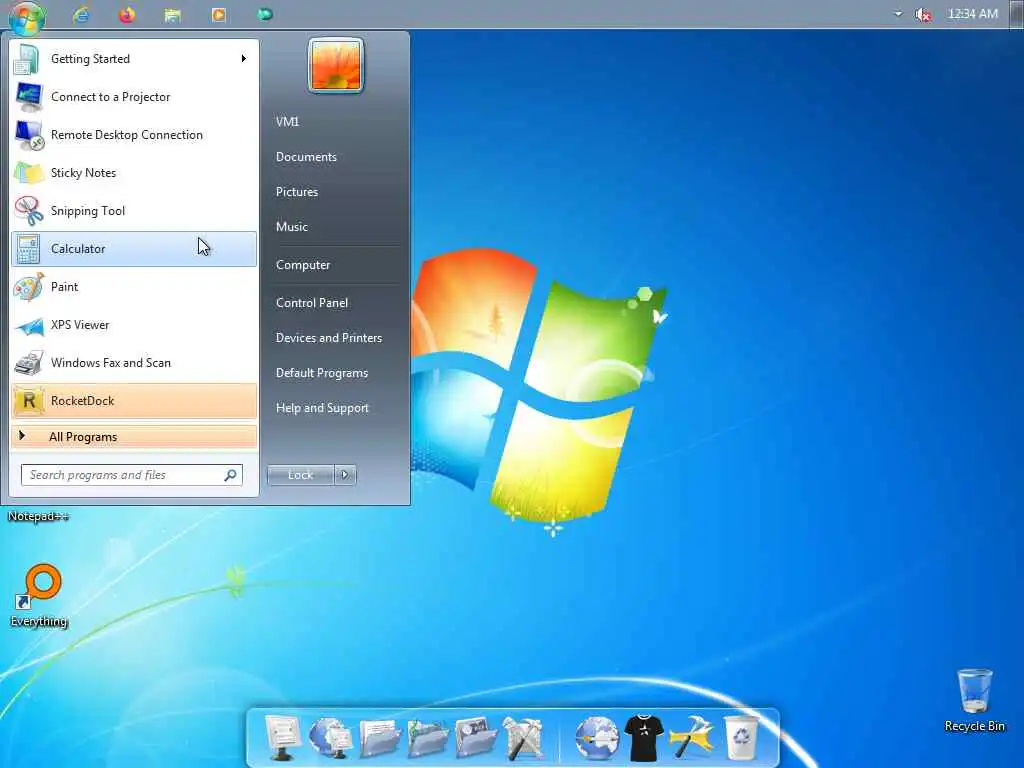Click the user account picture
Image resolution: width=1024 pixels, height=768 pixels.
tap(336, 65)
